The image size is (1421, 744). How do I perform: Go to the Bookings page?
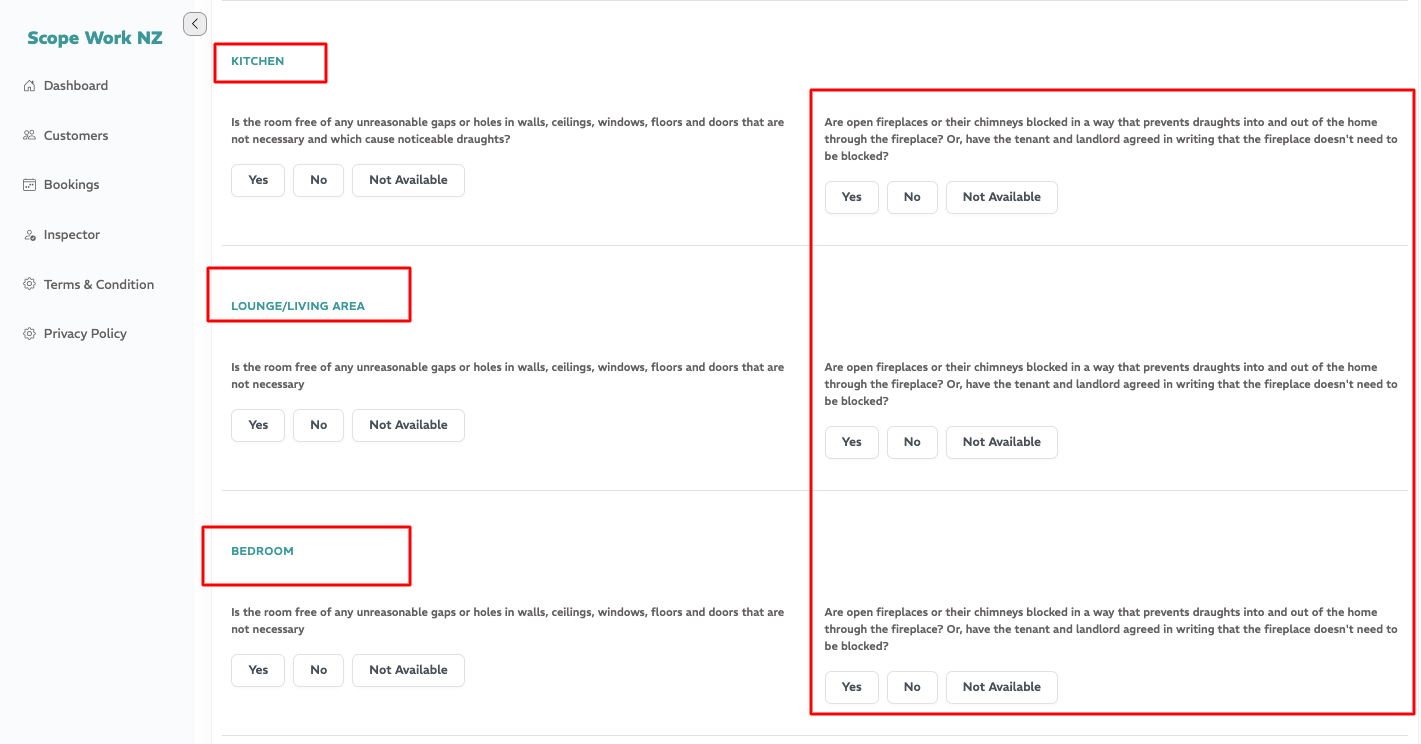(72, 185)
